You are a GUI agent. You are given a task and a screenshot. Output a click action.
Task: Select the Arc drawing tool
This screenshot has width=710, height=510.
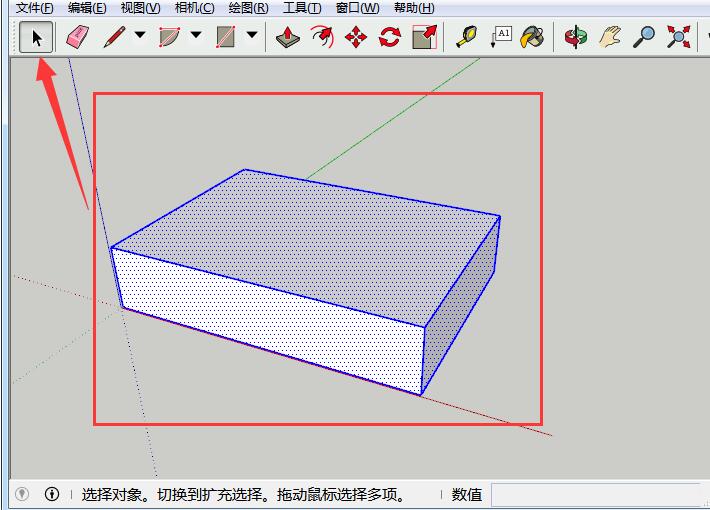[169, 37]
